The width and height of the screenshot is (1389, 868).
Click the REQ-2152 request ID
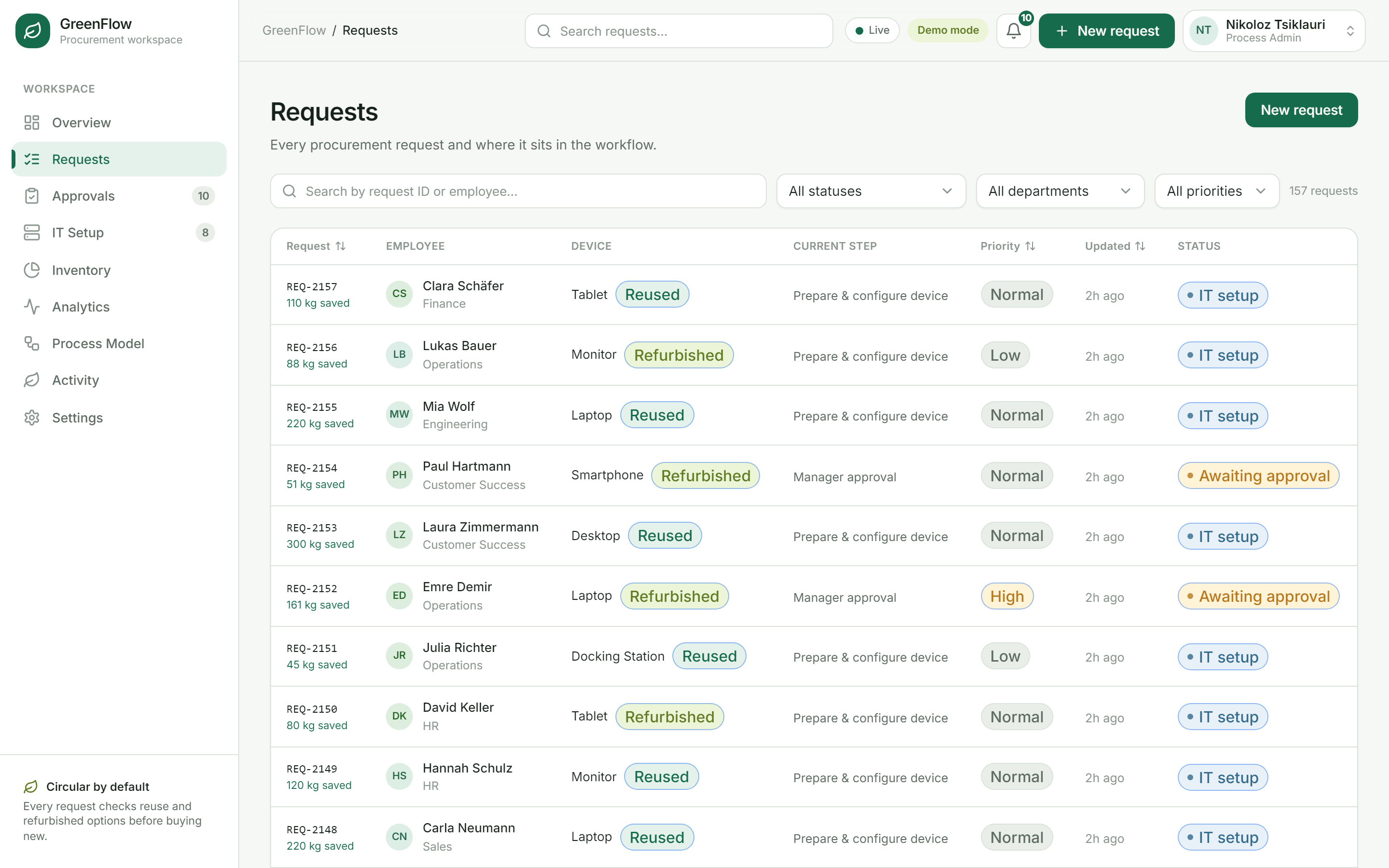coord(312,588)
